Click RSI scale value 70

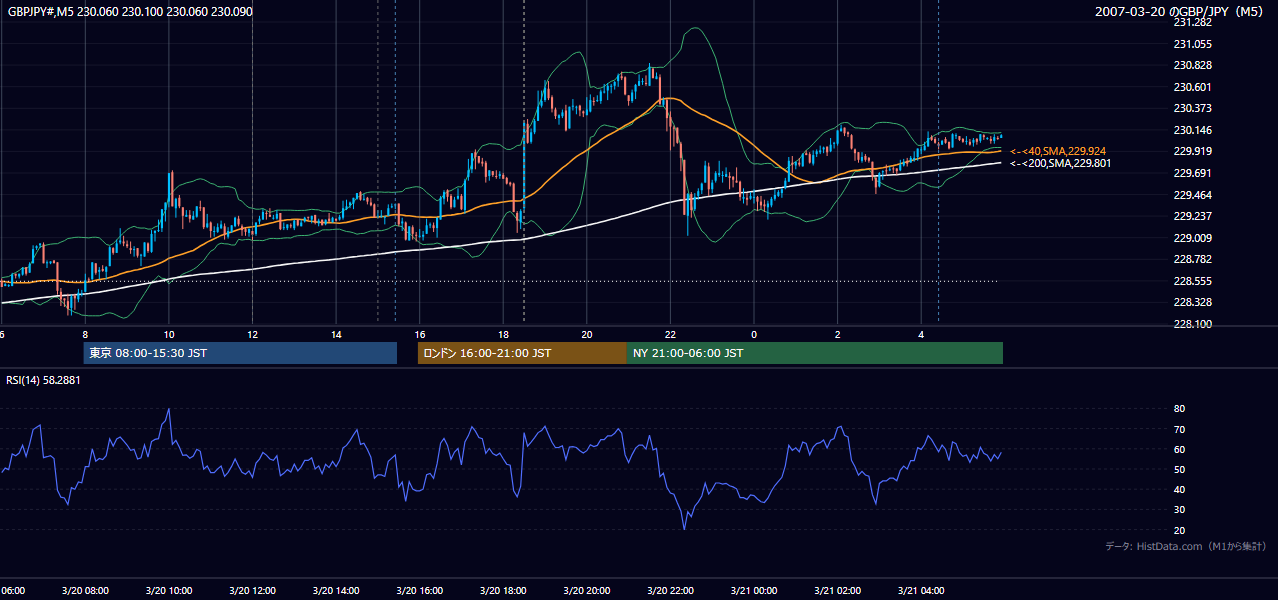coord(1179,429)
